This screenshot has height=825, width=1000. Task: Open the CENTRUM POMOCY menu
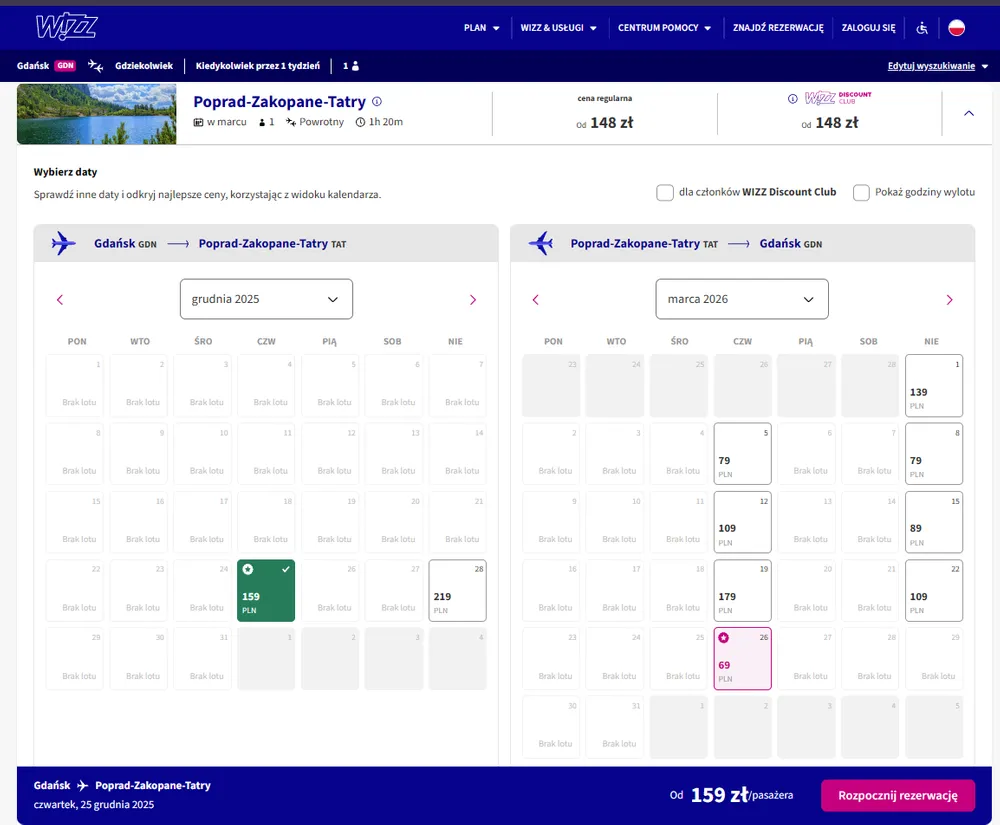click(664, 28)
